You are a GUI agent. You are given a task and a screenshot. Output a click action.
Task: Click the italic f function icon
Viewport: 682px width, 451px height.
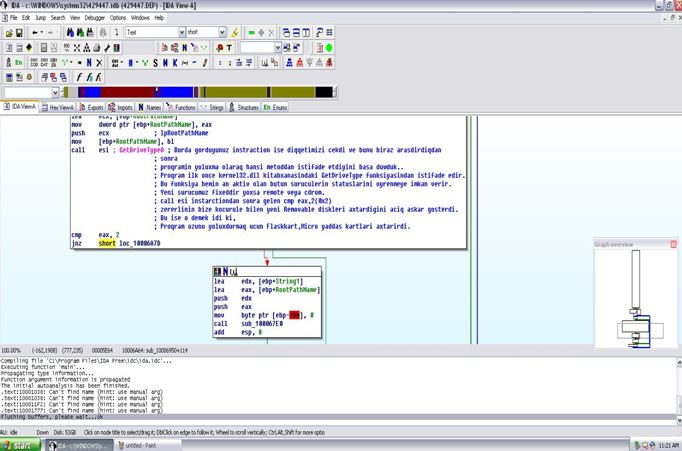pyautogui.click(x=79, y=77)
